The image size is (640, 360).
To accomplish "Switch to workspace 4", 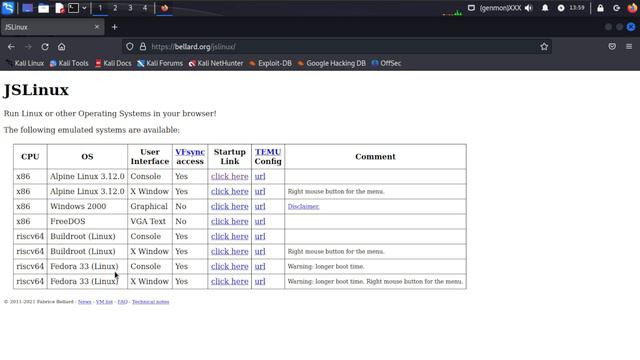I will (145, 8).
